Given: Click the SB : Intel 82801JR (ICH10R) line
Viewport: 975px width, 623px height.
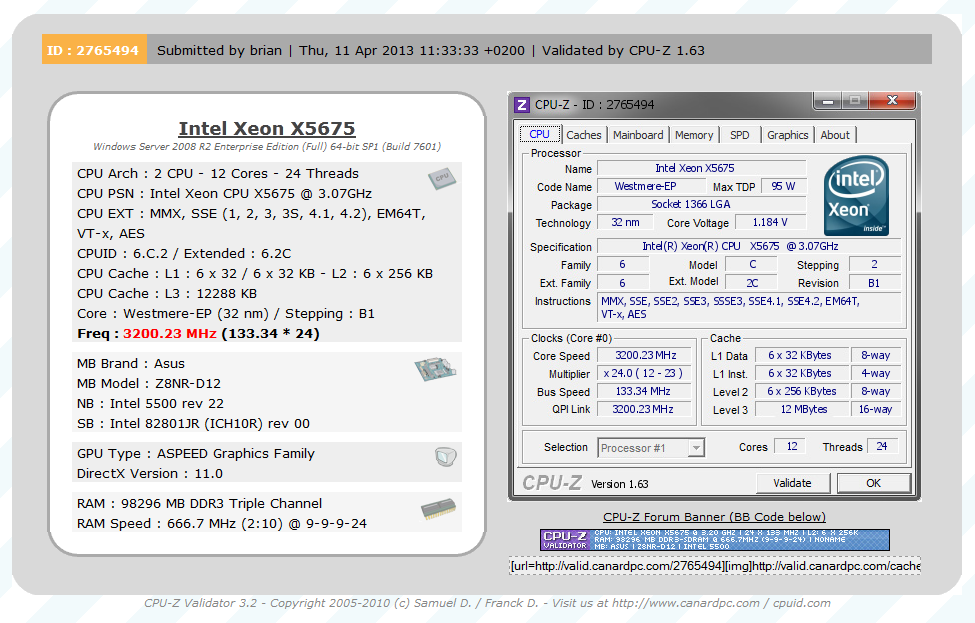Looking at the screenshot, I should (x=193, y=423).
